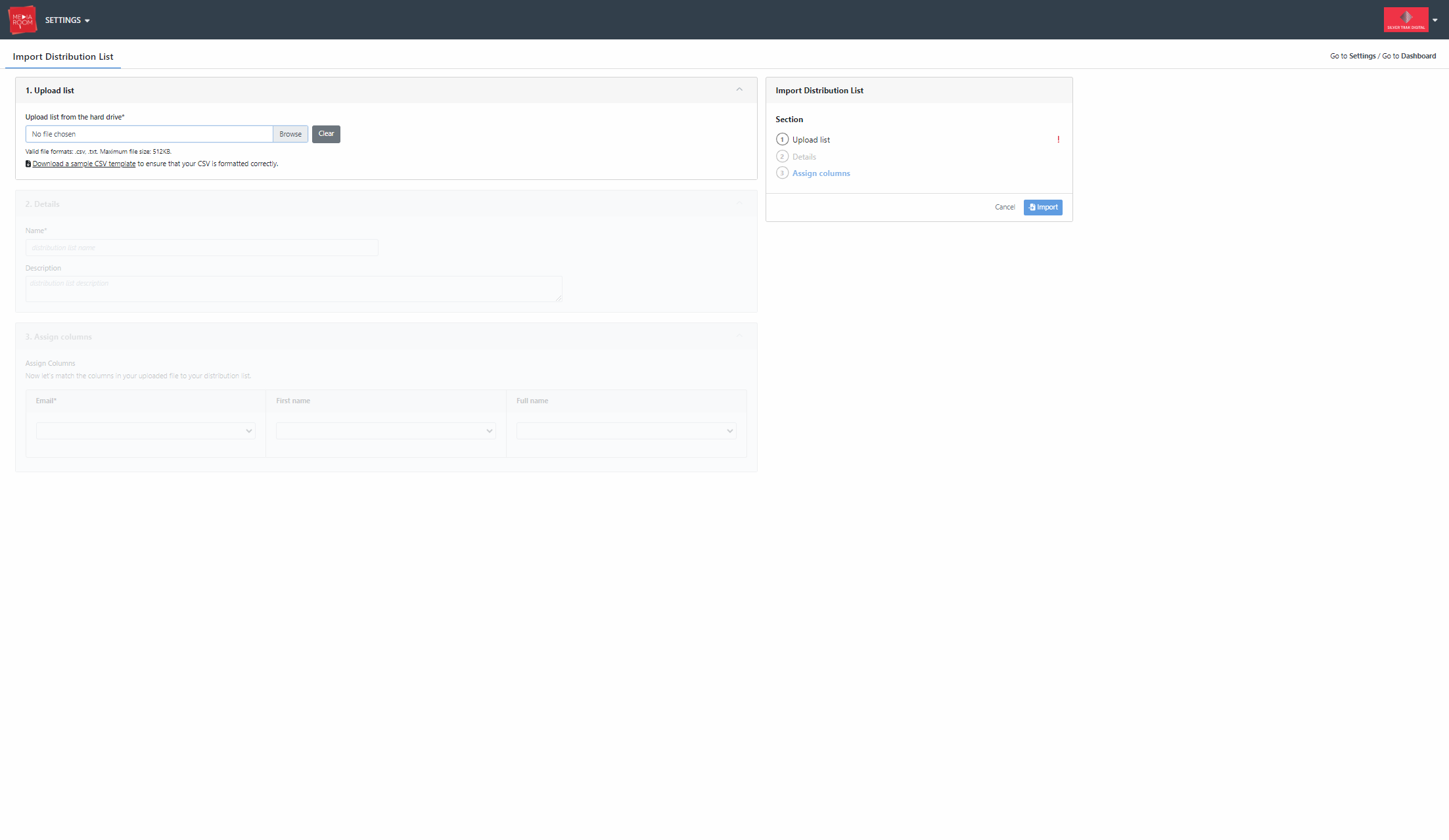Download a sample CSV template link
1449x840 pixels.
click(x=84, y=164)
